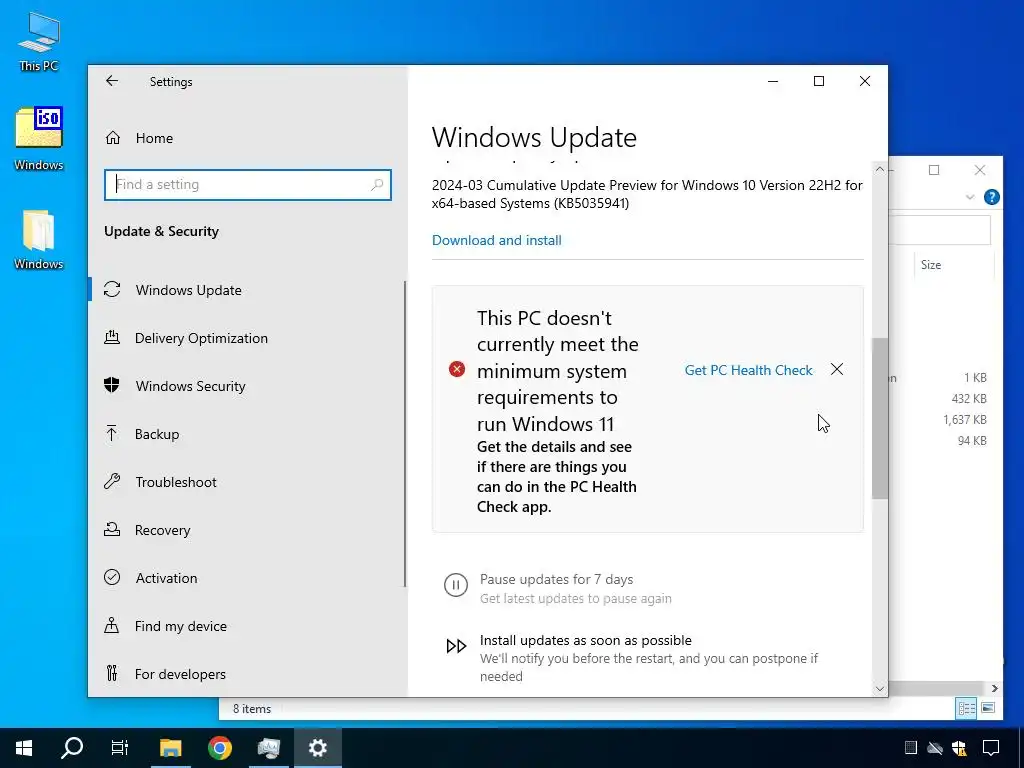Image resolution: width=1024 pixels, height=768 pixels.
Task: Open Google Chrome from the taskbar
Action: pyautogui.click(x=219, y=748)
